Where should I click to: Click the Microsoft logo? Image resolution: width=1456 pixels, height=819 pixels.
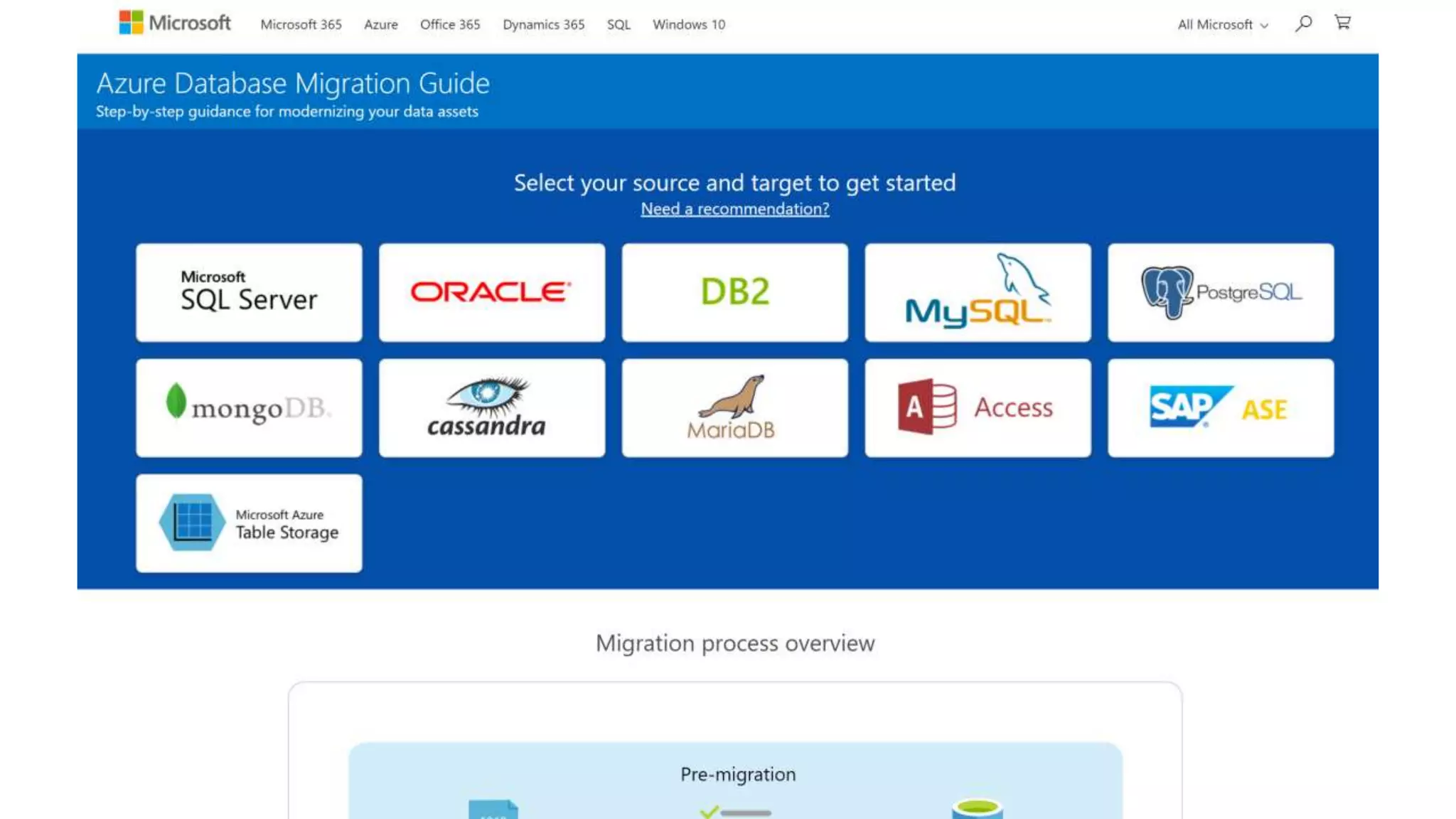pos(174,23)
